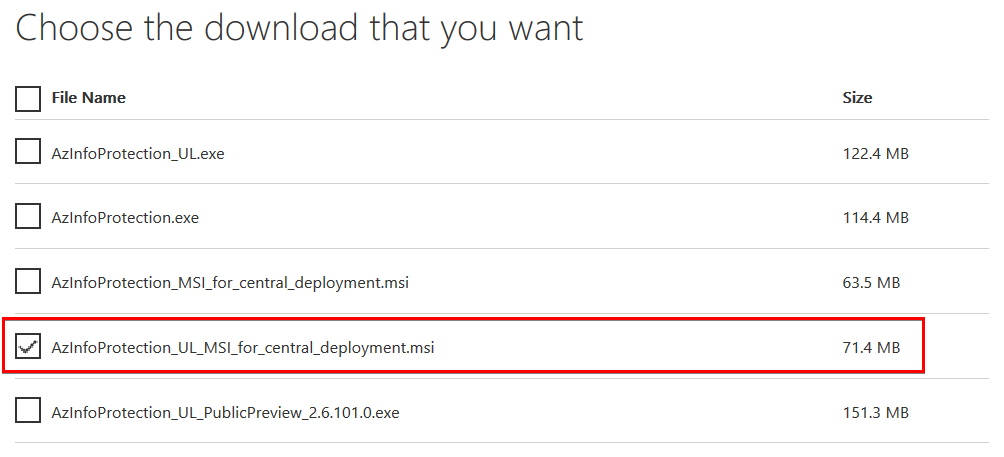Toggle the select-all checkbox beside File Name

[28, 99]
